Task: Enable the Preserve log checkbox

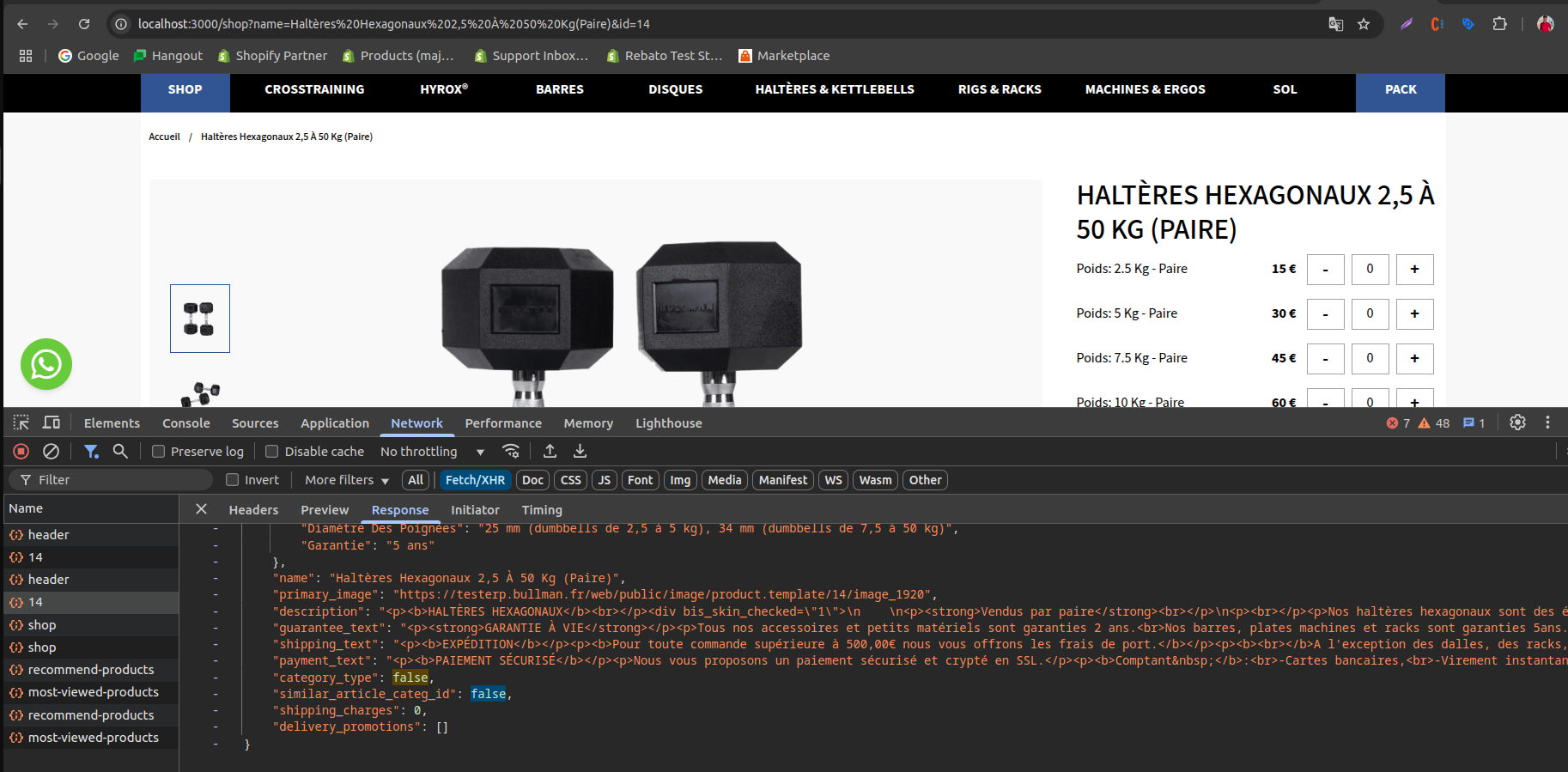Action: pyautogui.click(x=159, y=452)
